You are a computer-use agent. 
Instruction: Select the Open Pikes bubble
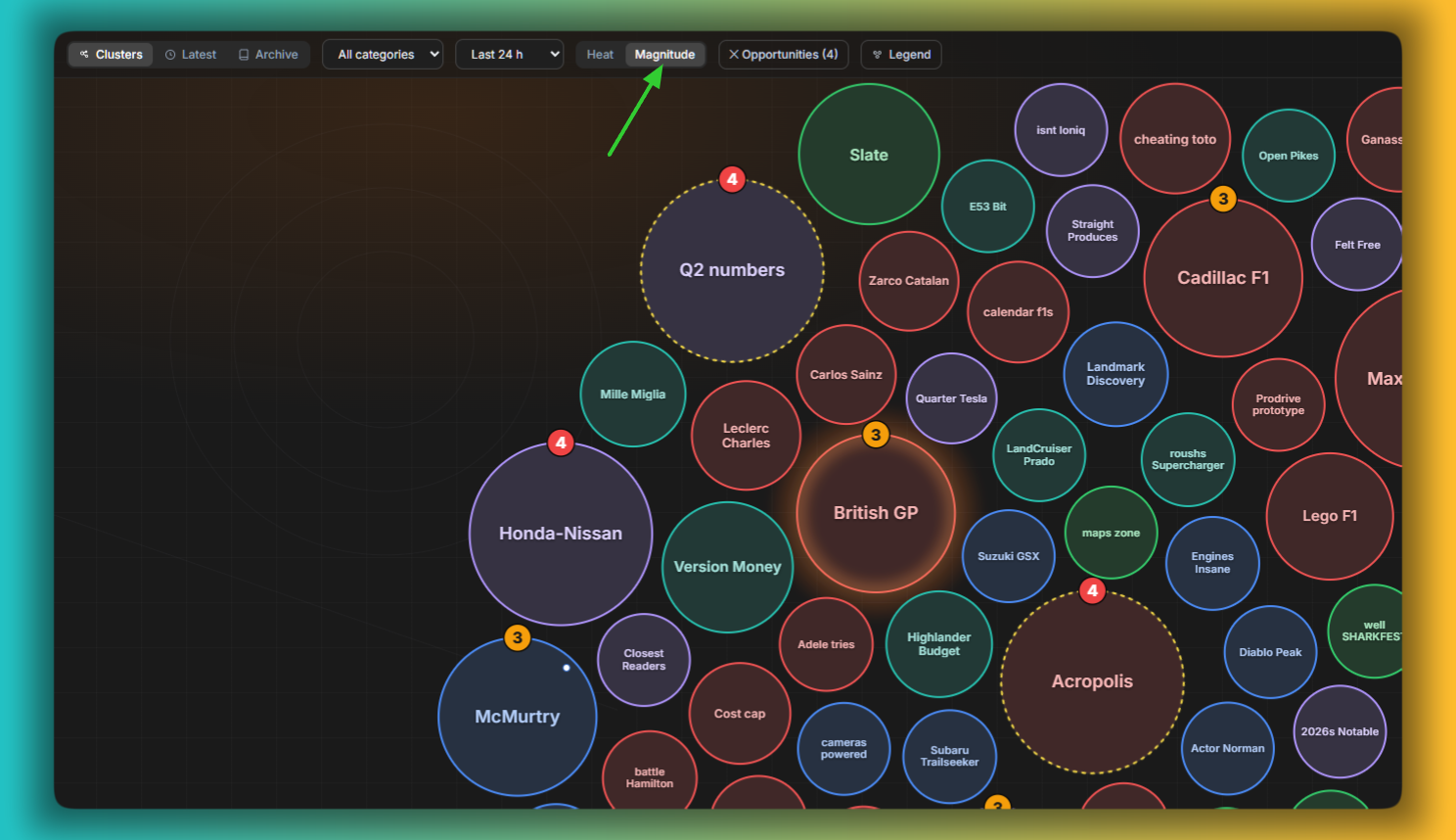(1289, 156)
